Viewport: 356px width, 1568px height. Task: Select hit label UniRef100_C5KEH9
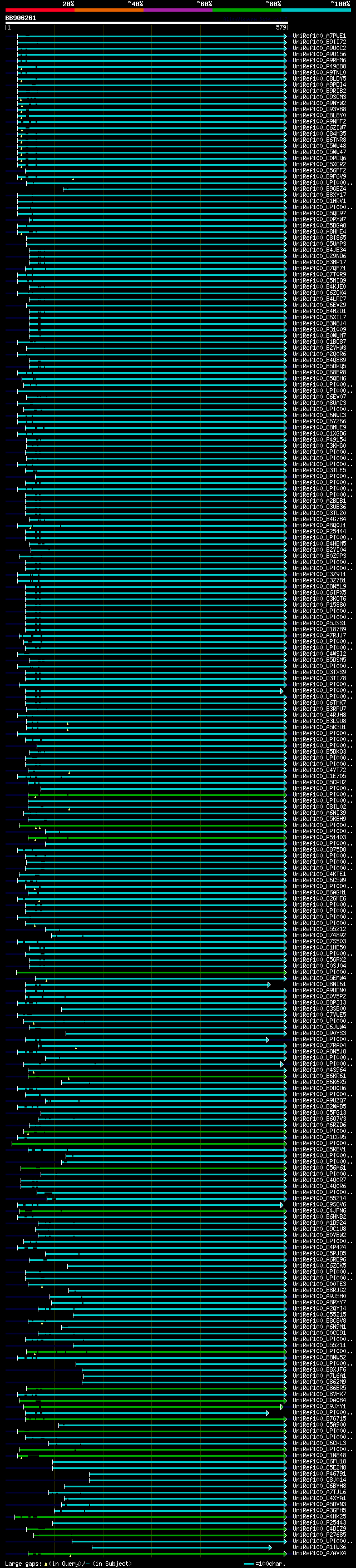click(319, 819)
